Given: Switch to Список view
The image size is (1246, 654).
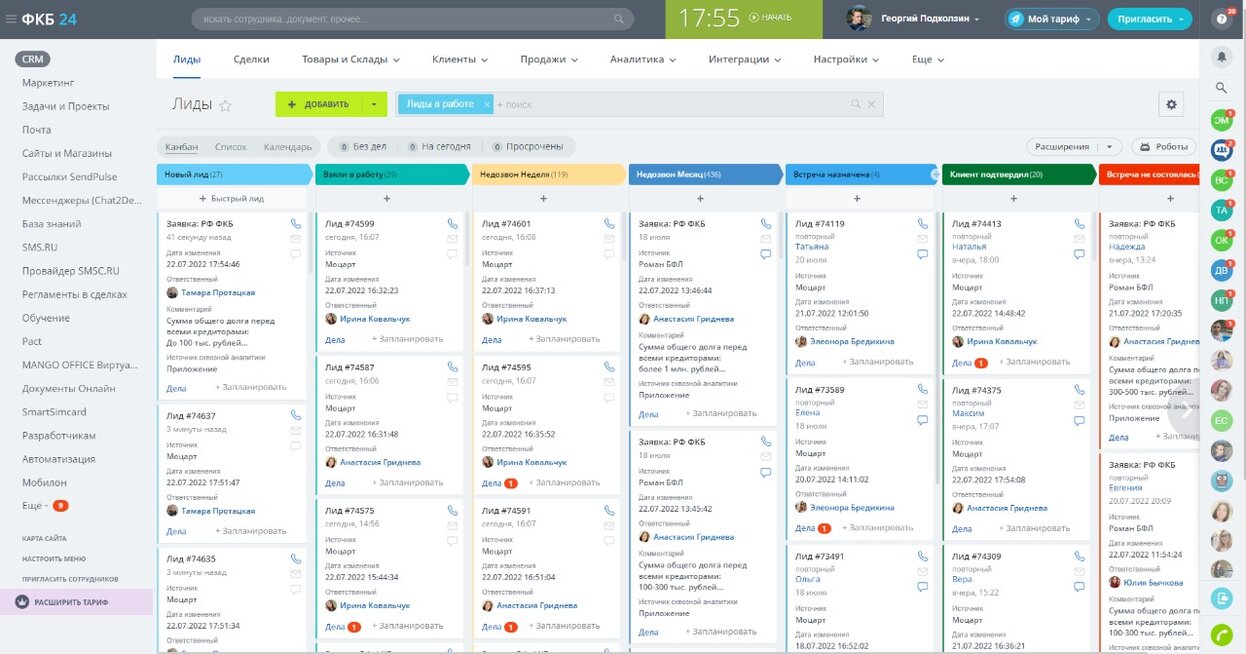Looking at the screenshot, I should coord(231,147).
